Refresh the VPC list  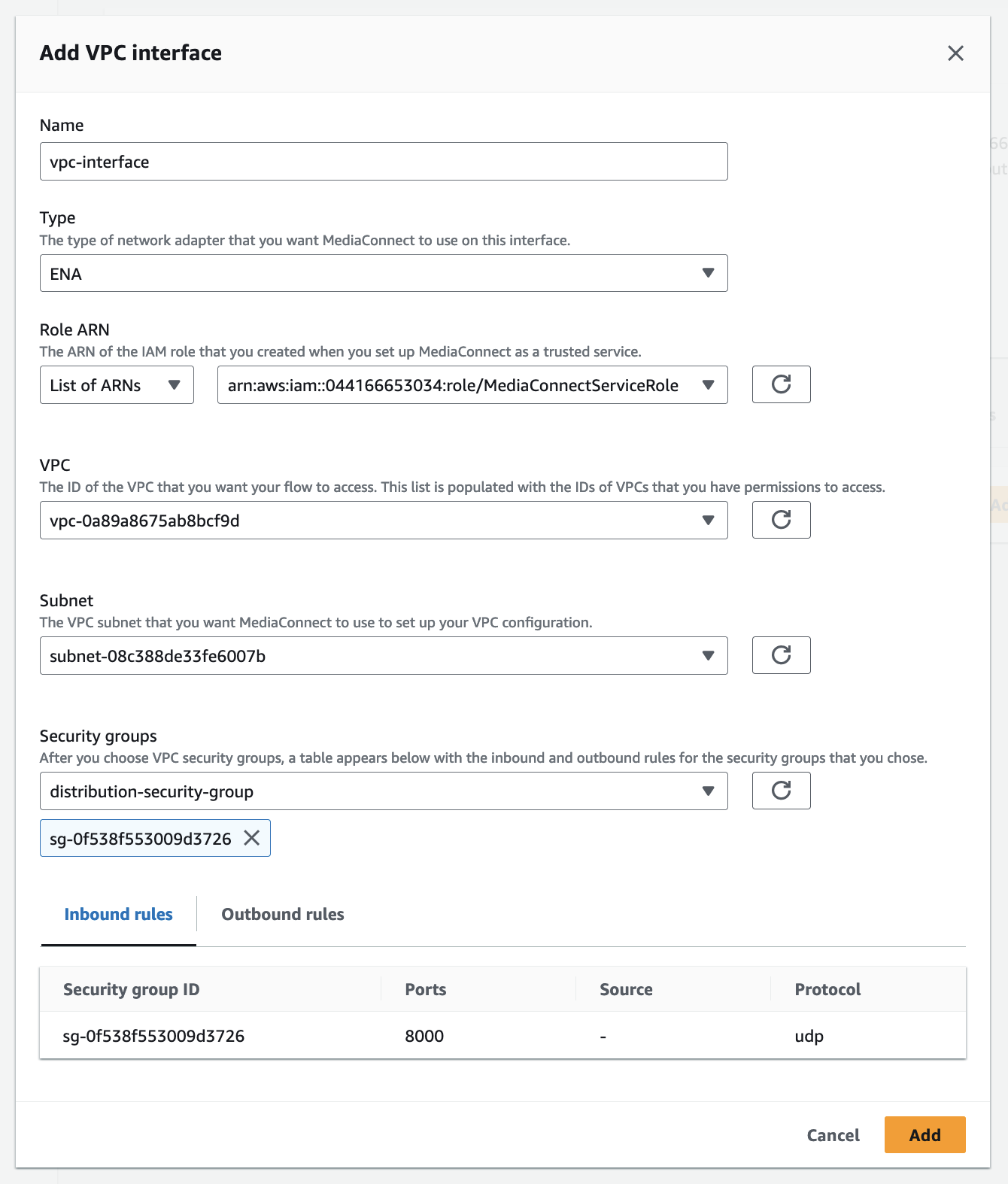(781, 520)
